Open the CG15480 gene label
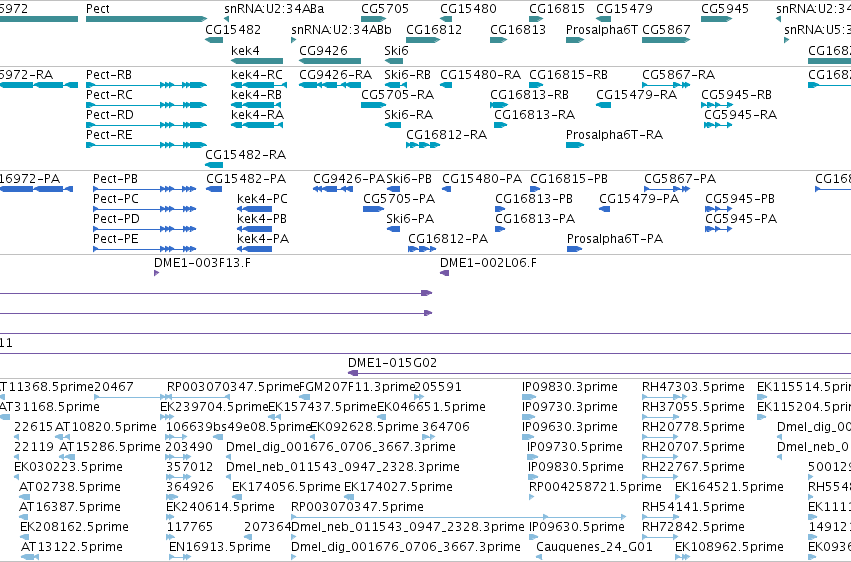This screenshot has height=562, width=851. point(468,9)
